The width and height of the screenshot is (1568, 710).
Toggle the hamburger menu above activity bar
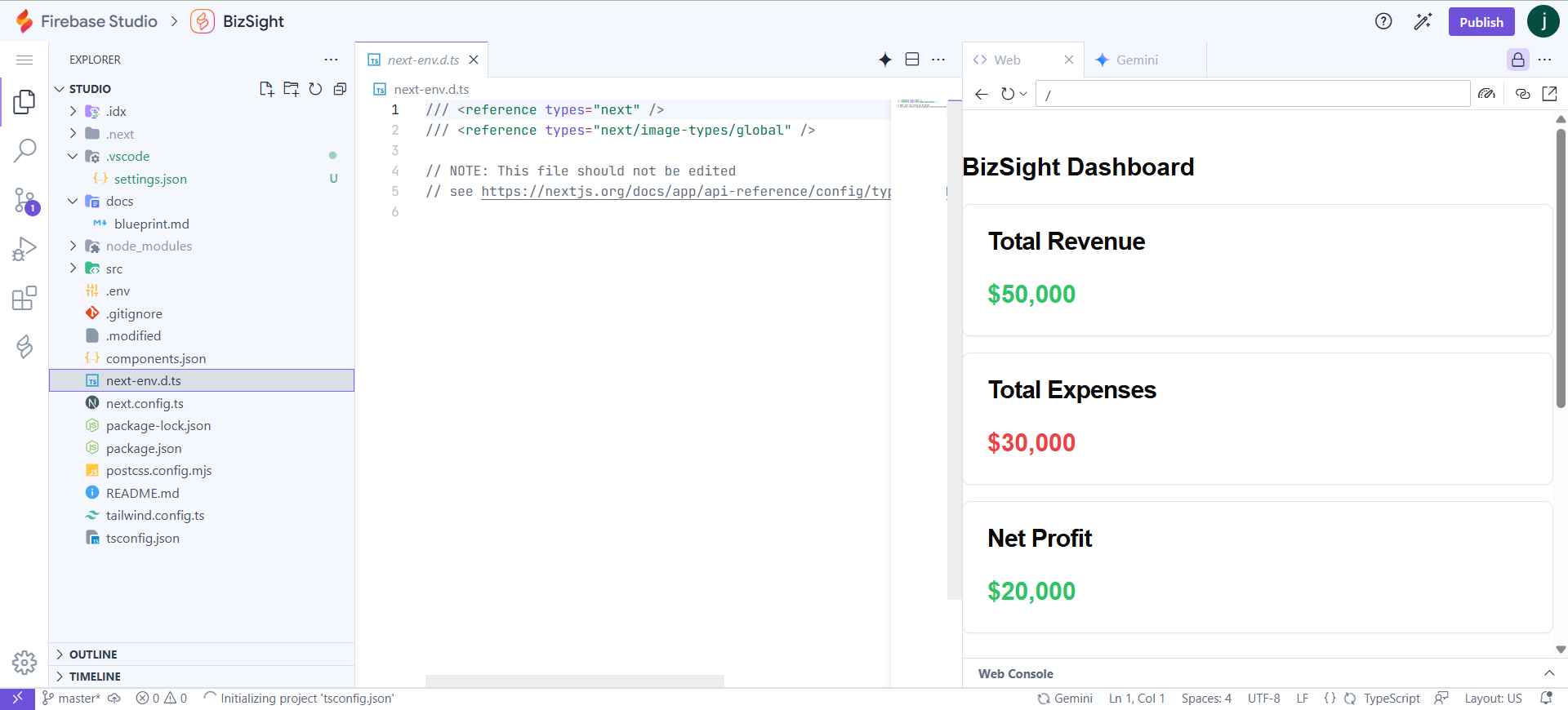click(x=24, y=60)
